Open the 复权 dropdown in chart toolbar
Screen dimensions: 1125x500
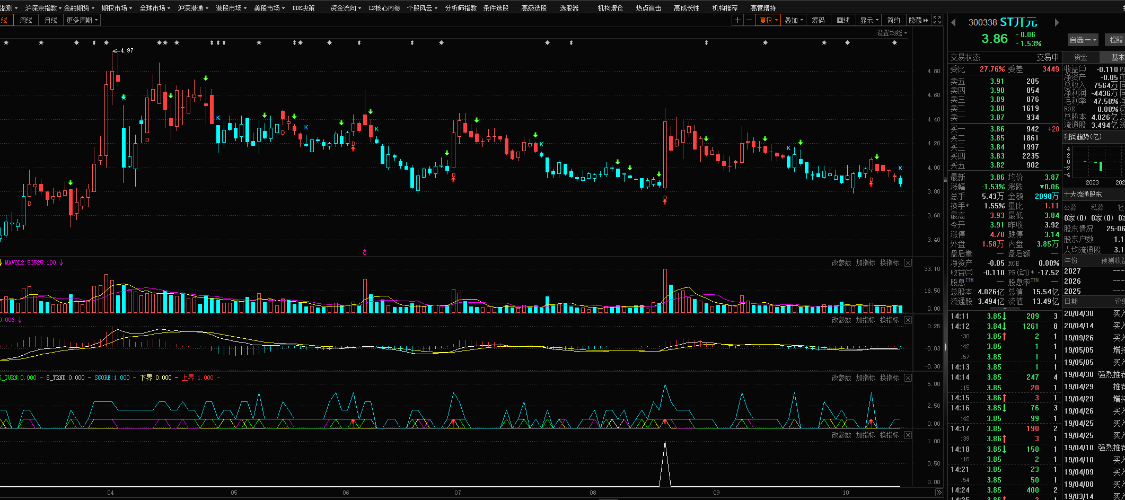click(769, 19)
